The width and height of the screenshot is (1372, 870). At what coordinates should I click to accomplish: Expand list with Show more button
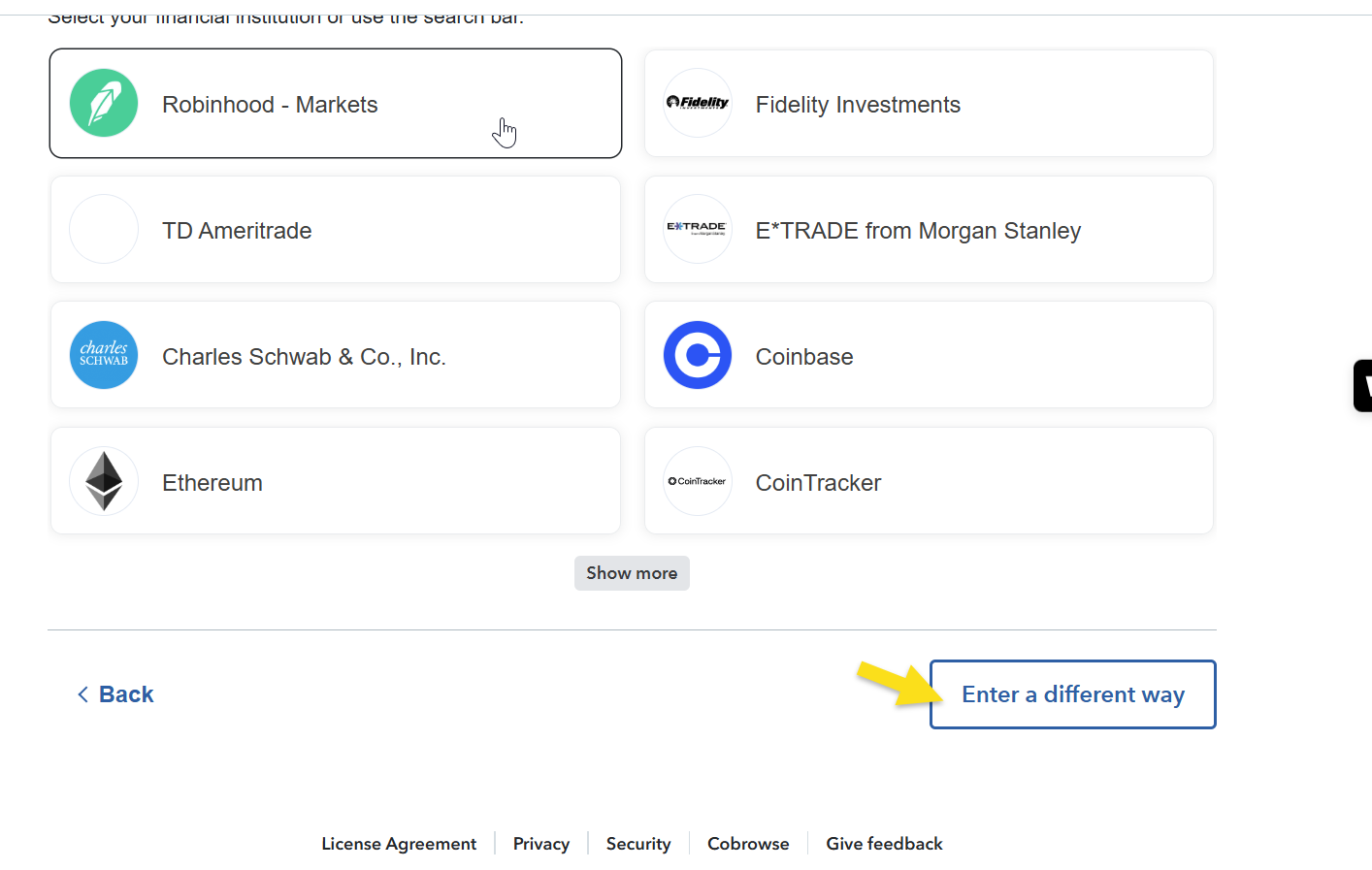[632, 573]
